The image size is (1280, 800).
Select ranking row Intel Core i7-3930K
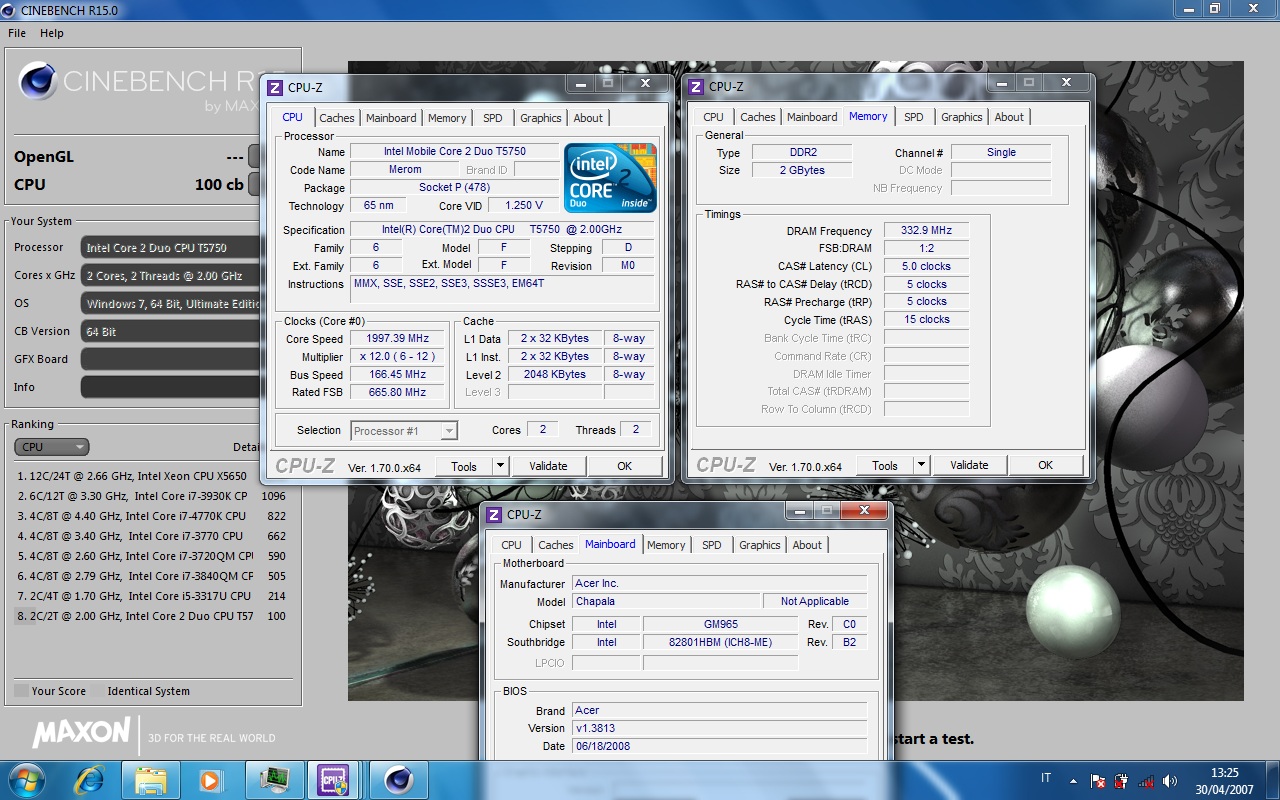152,496
